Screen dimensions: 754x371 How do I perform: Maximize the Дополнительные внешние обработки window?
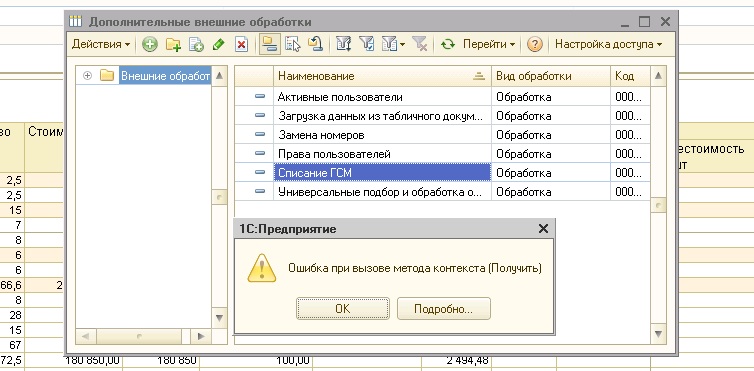click(644, 22)
